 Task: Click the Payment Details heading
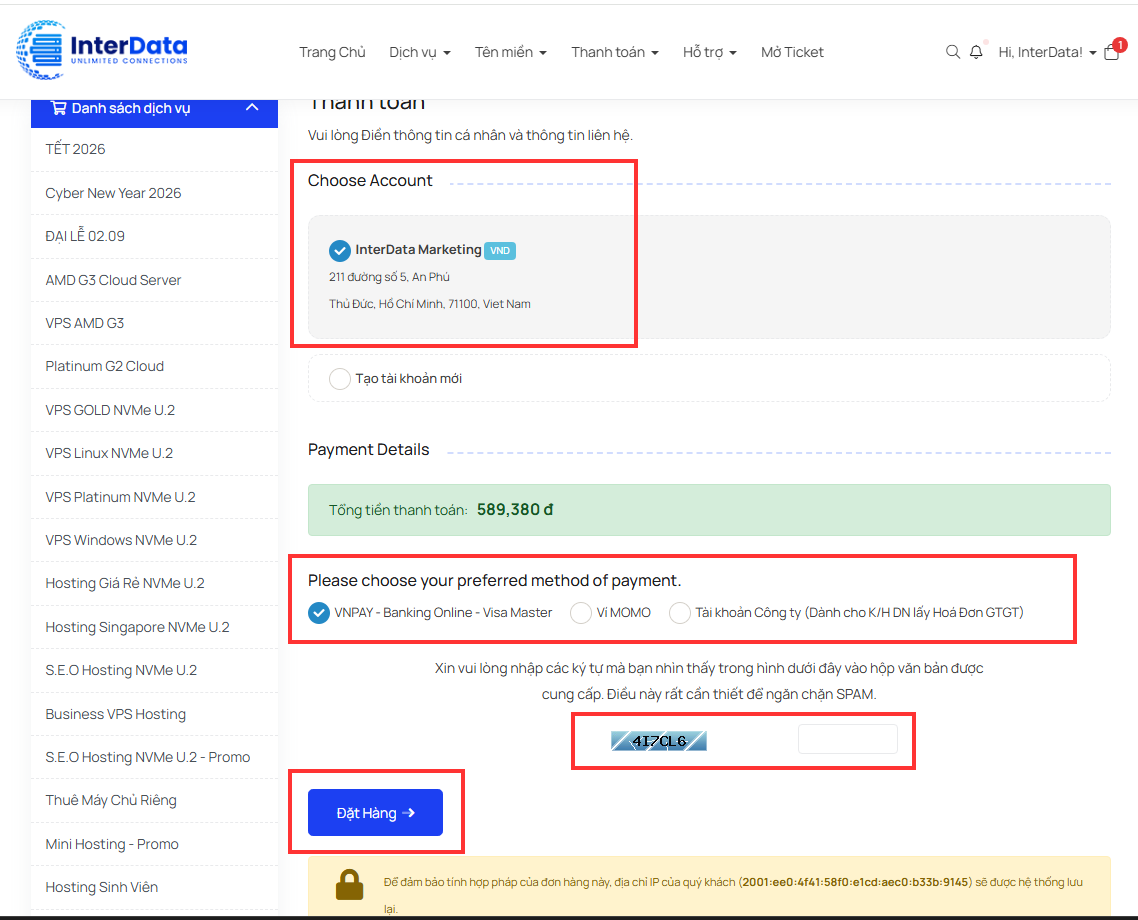point(369,450)
